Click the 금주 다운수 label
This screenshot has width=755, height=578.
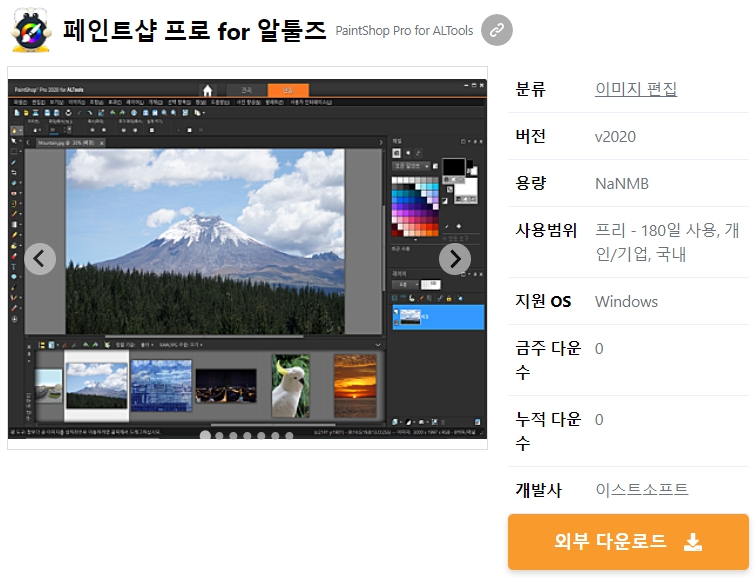[x=548, y=360]
